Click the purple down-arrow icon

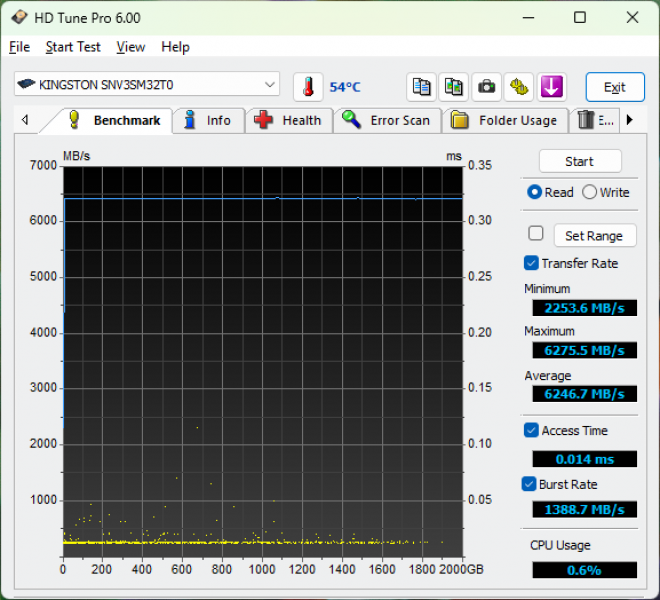[x=551, y=87]
